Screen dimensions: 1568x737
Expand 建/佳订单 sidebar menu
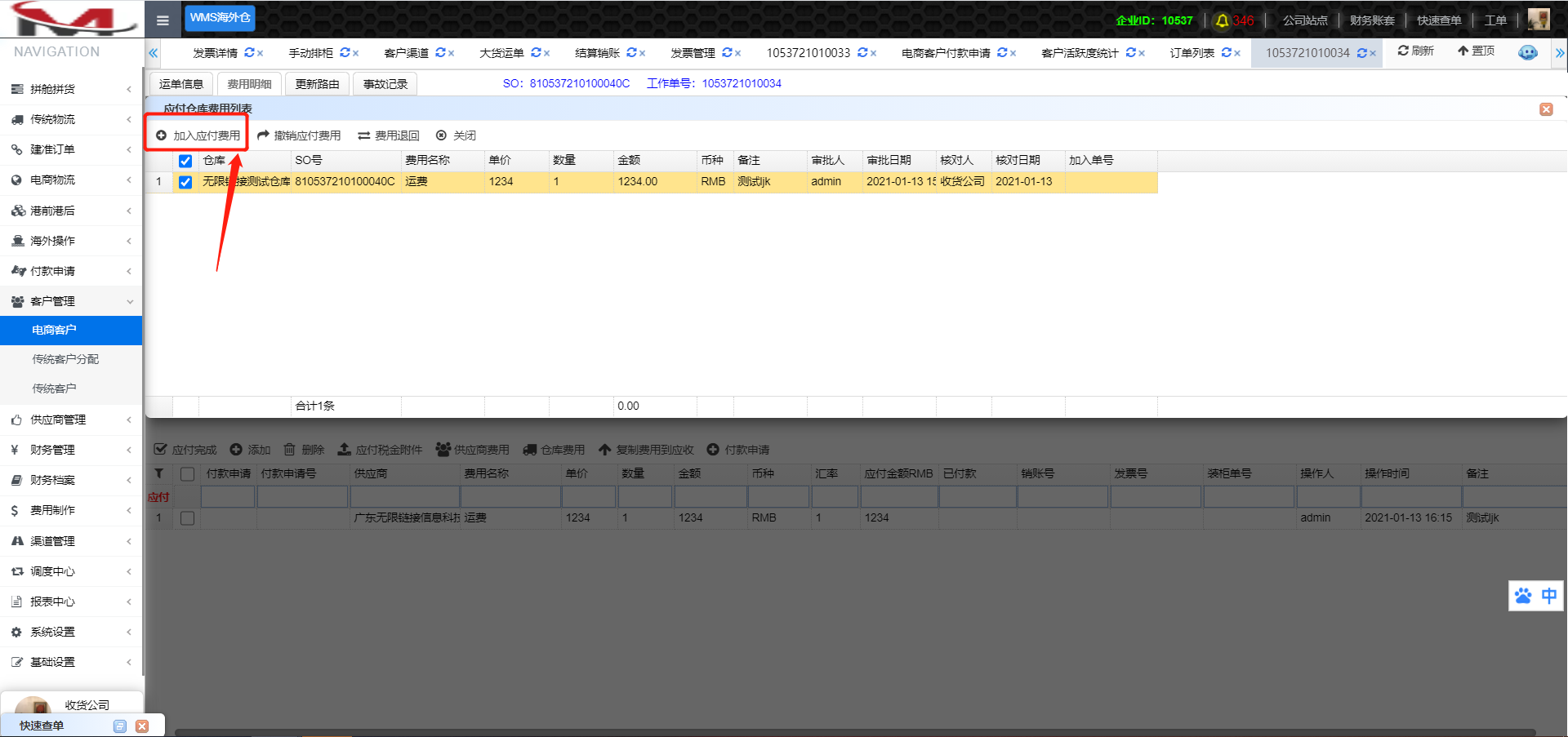tap(71, 149)
